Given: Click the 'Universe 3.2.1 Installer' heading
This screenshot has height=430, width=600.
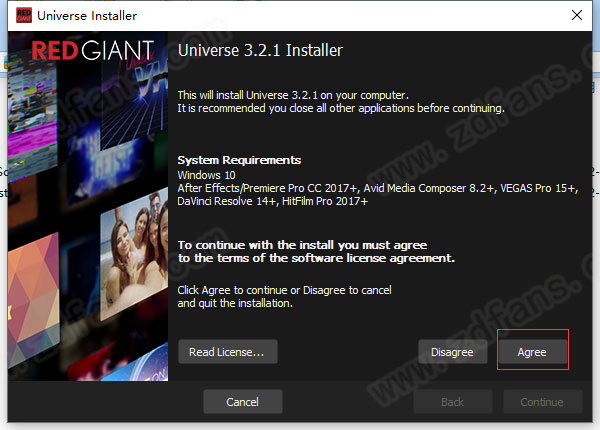Looking at the screenshot, I should click(260, 50).
